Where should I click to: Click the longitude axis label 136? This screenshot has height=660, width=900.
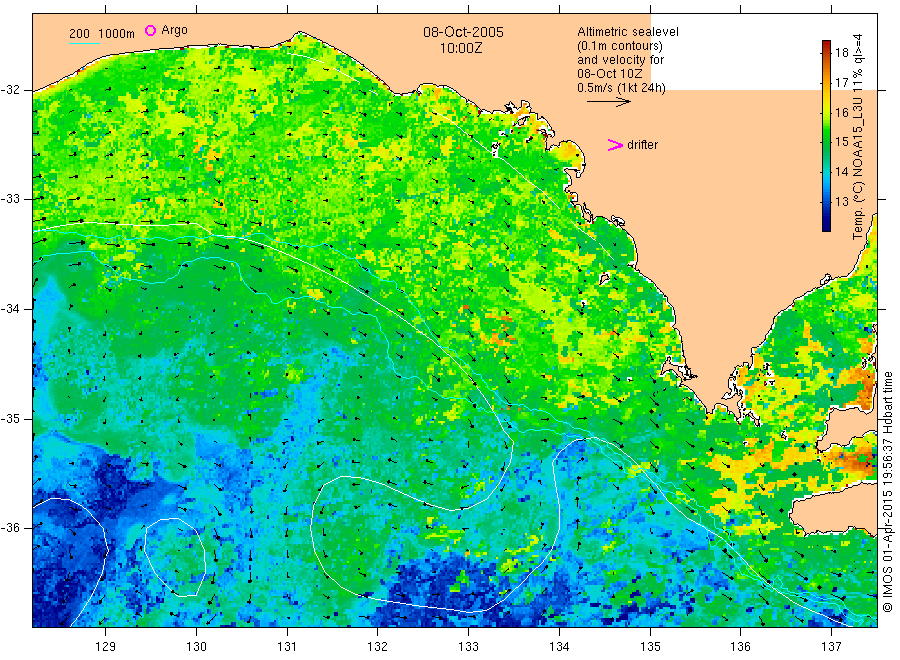(x=740, y=647)
